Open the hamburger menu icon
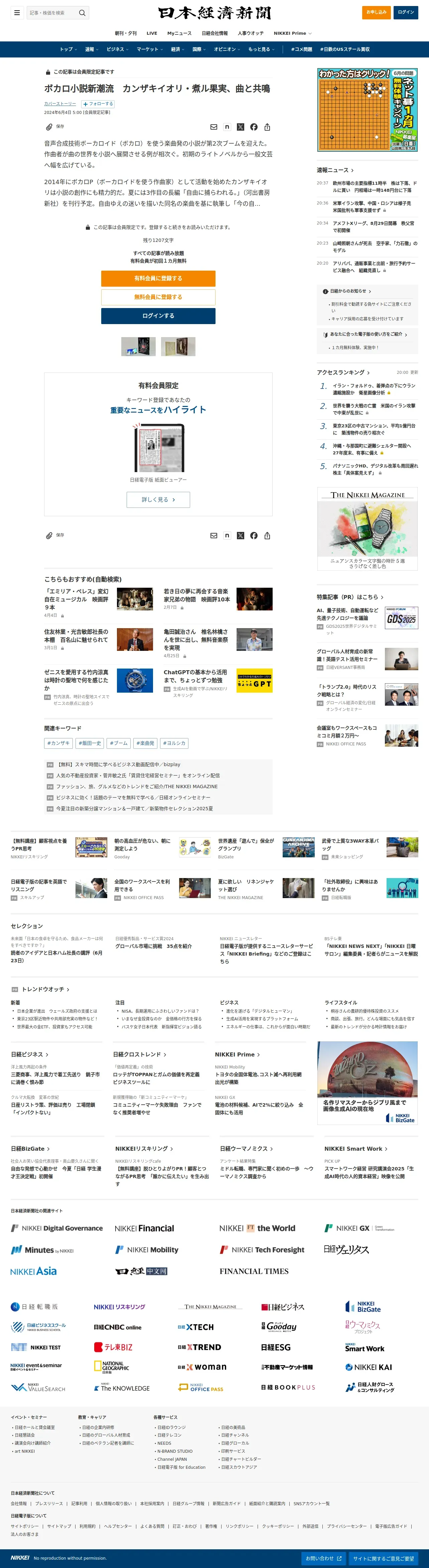The height and width of the screenshot is (1568, 429). pos(17,12)
